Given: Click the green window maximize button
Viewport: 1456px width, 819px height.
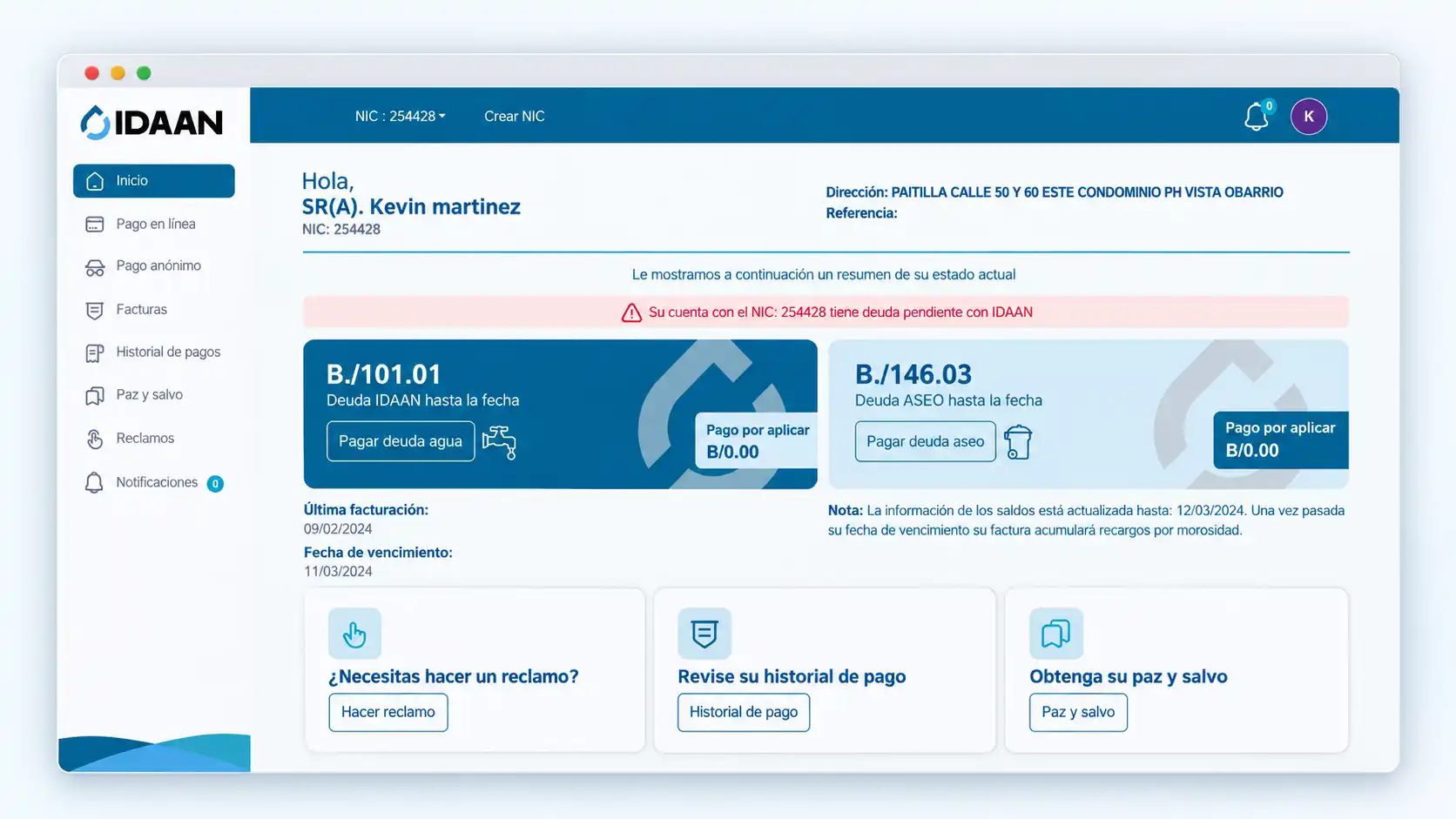Looking at the screenshot, I should [x=144, y=73].
